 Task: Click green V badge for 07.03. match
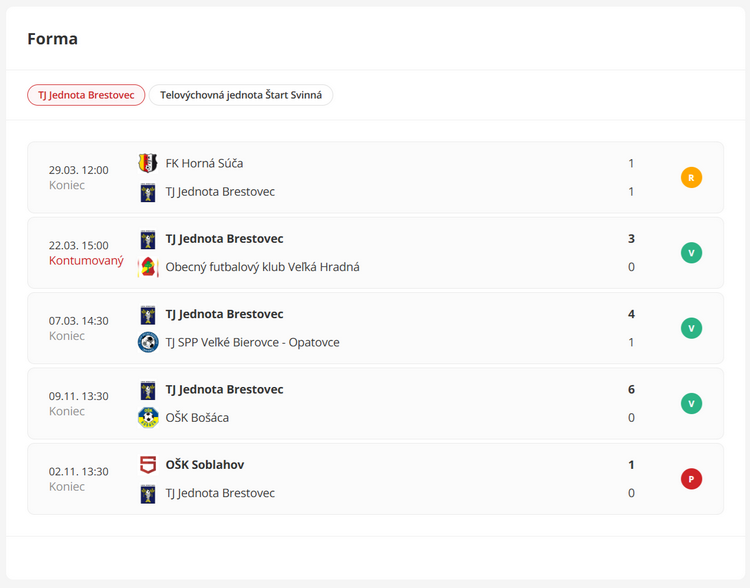(691, 328)
